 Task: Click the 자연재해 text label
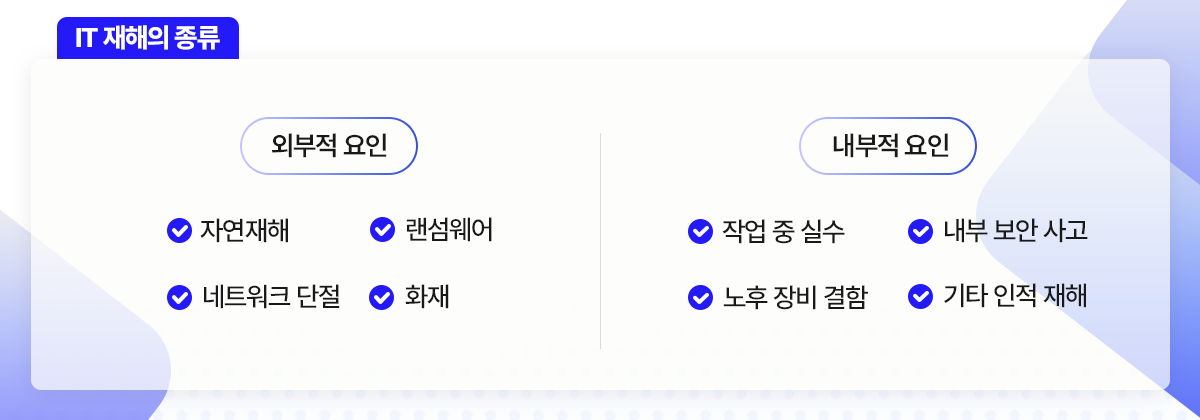(x=245, y=231)
